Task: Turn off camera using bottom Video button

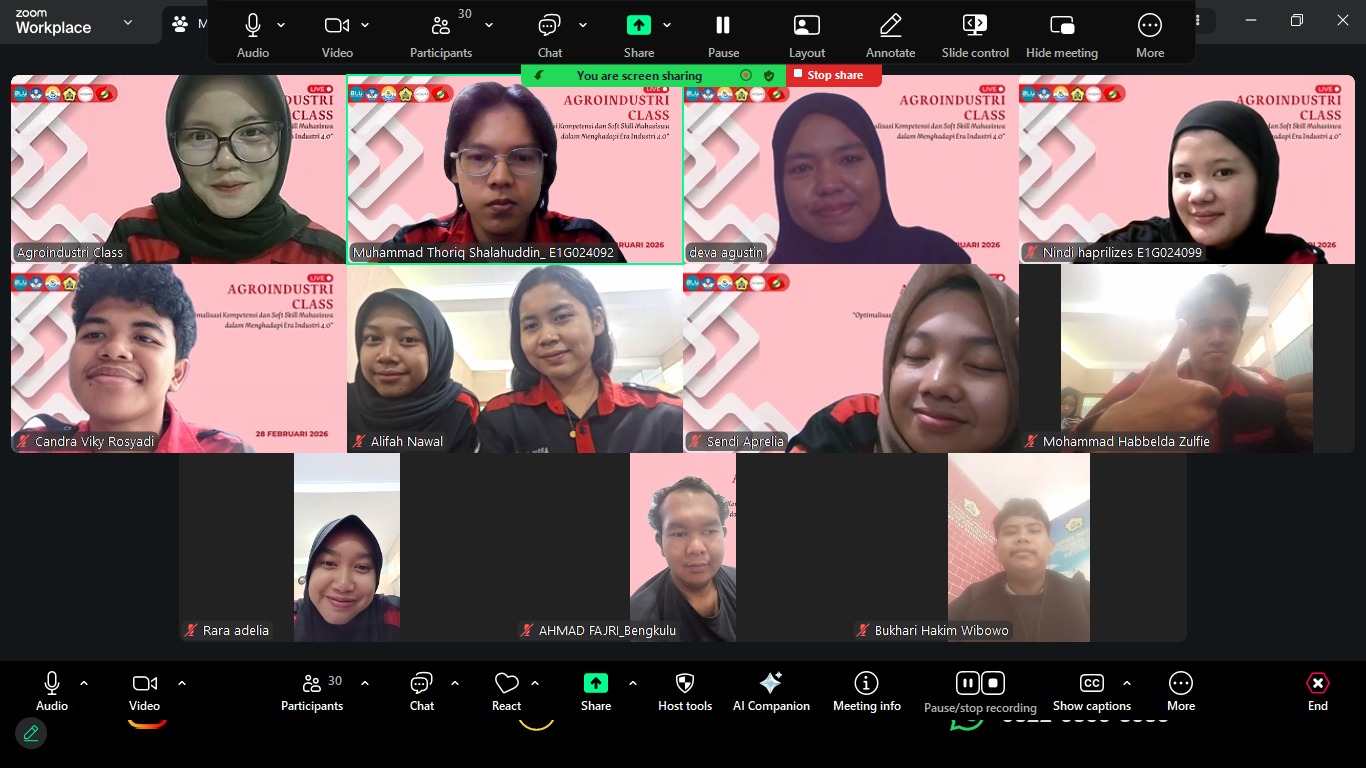Action: point(144,692)
